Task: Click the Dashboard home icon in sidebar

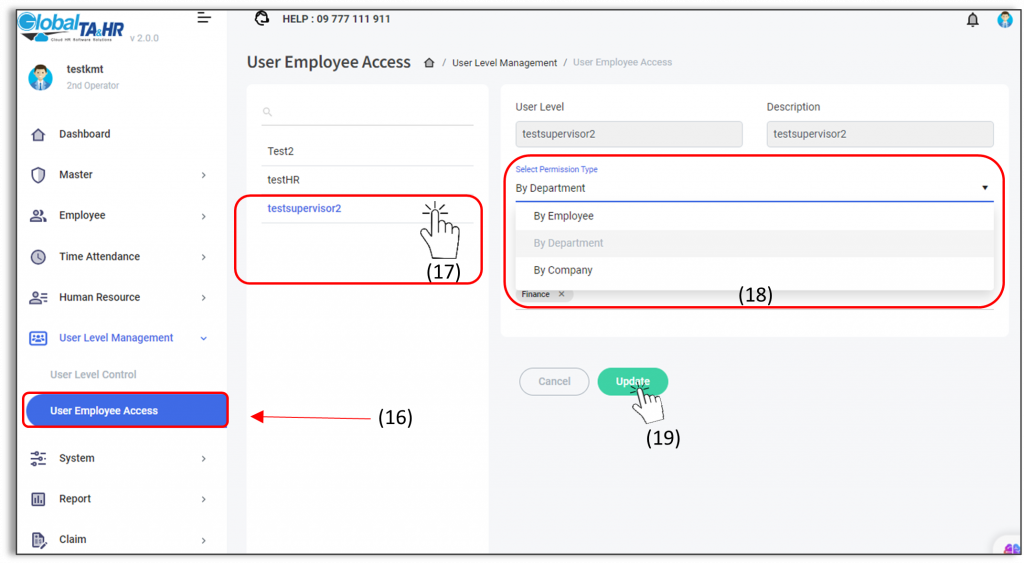Action: click(38, 134)
